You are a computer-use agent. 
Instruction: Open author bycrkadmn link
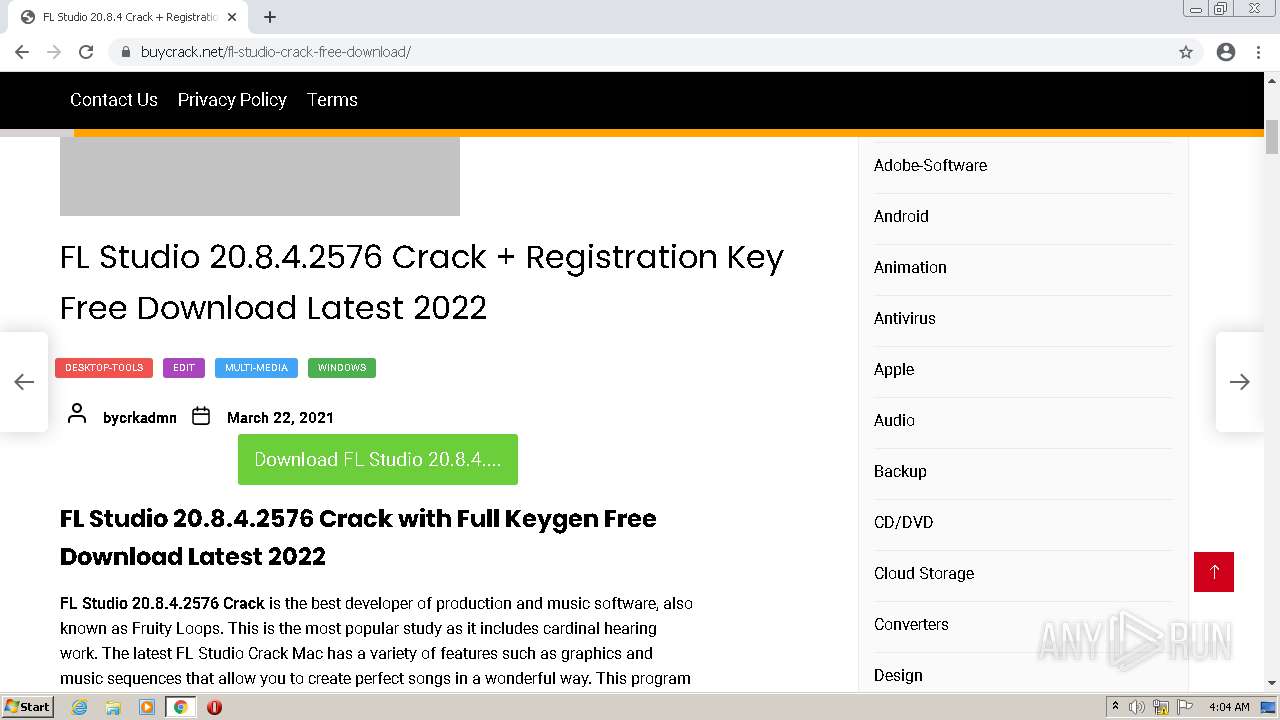(x=140, y=417)
